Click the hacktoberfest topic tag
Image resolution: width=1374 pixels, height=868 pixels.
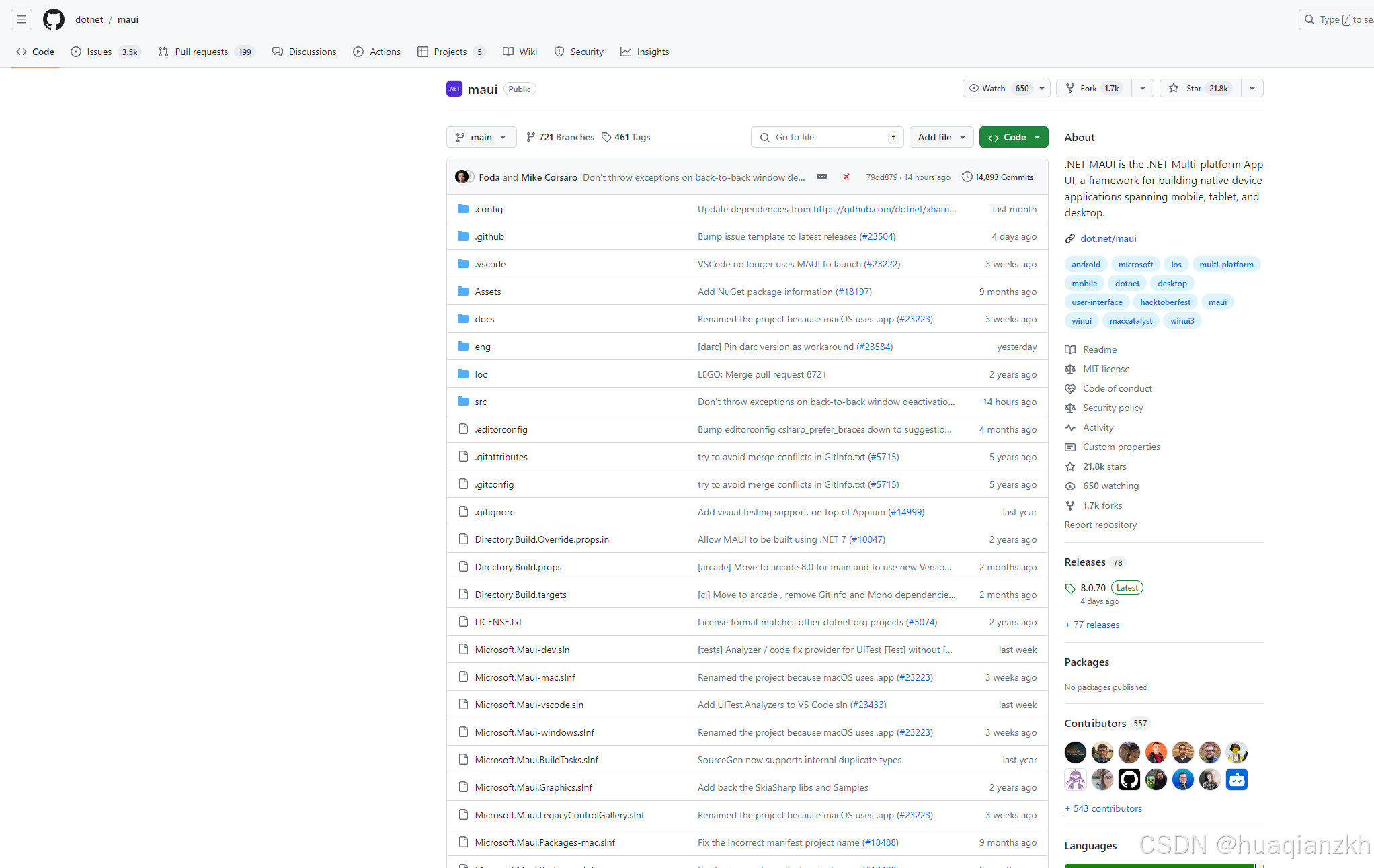point(1165,302)
